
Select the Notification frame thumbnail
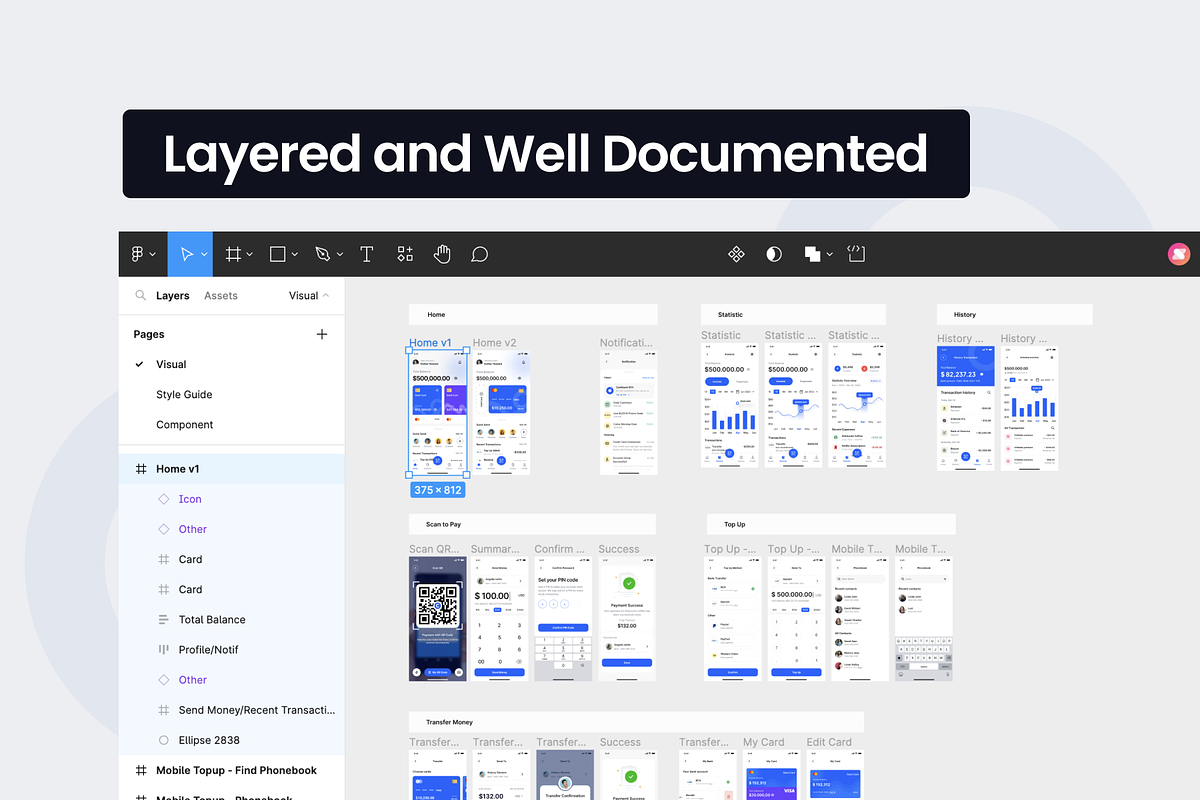[629, 412]
